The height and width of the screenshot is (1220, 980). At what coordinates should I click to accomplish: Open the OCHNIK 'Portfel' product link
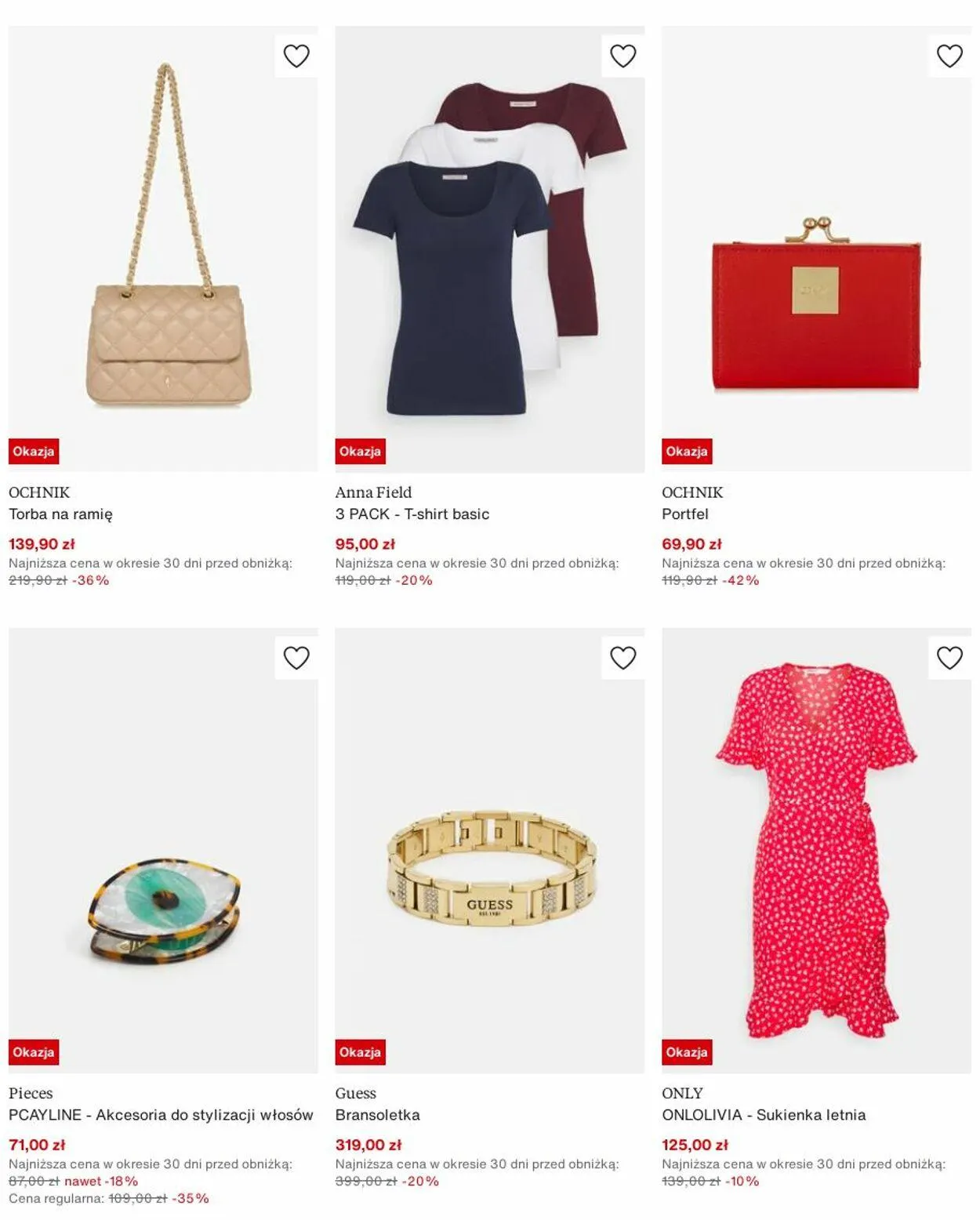click(x=685, y=514)
